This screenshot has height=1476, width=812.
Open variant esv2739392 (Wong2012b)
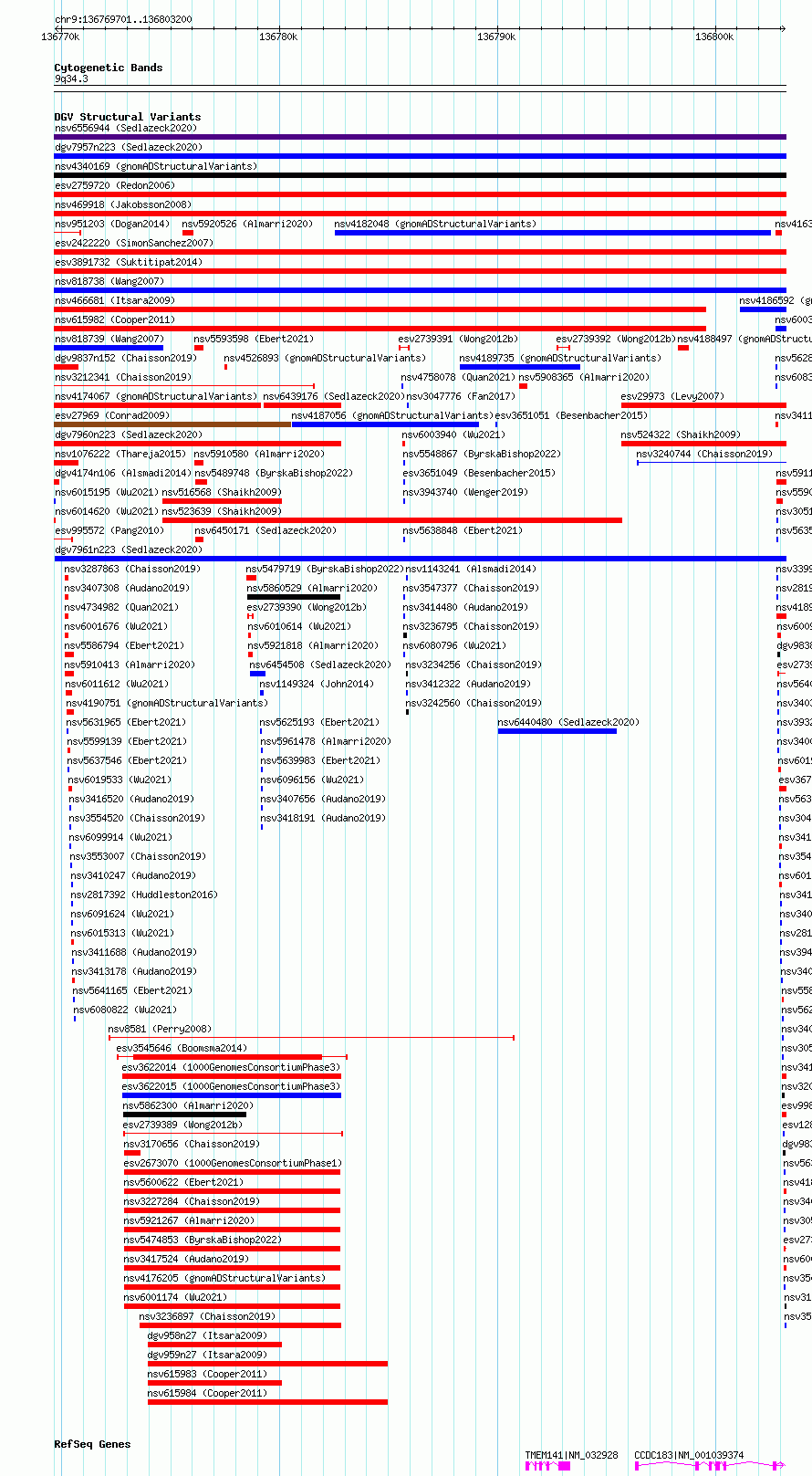coord(616,339)
